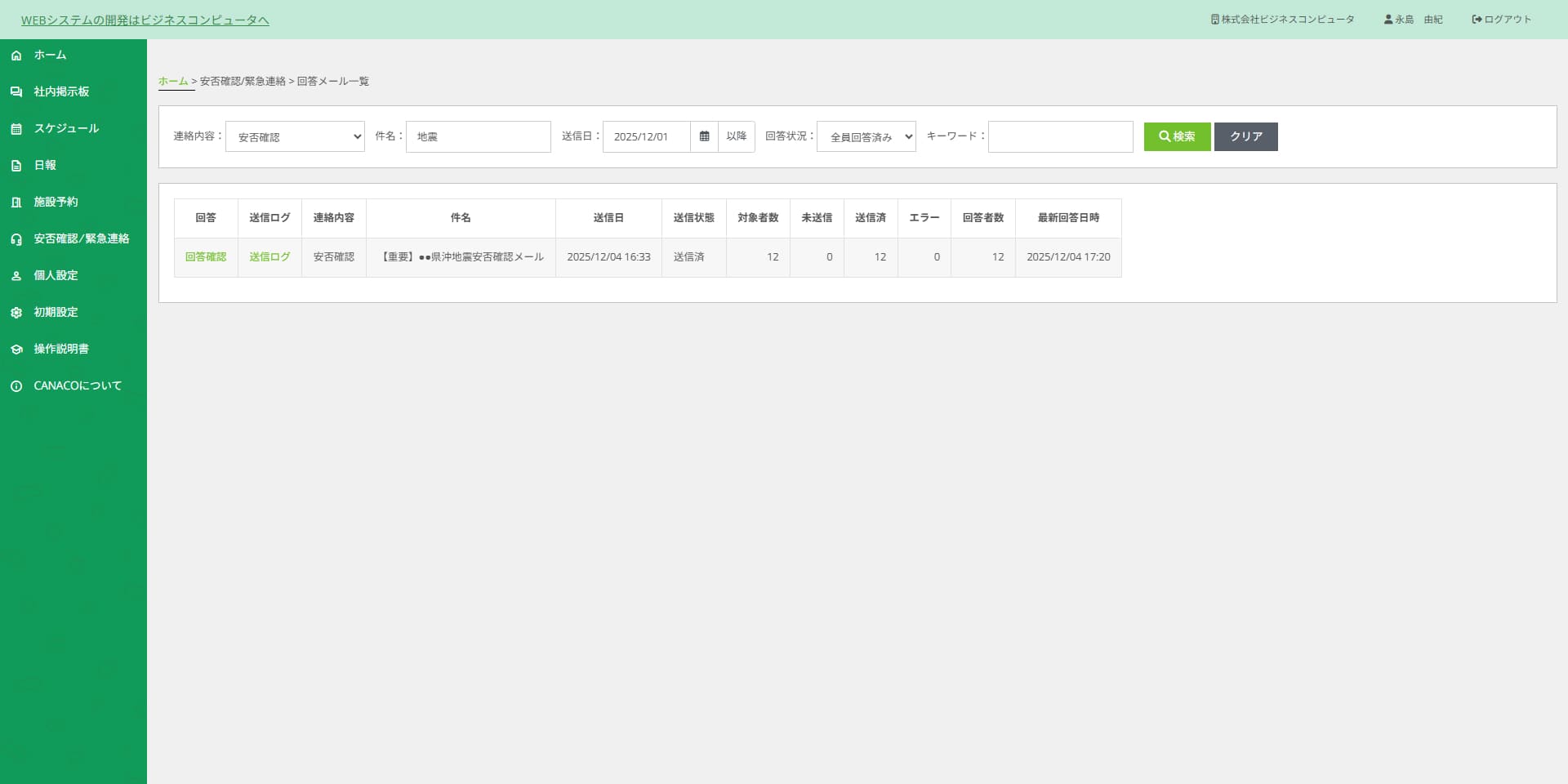Open the 送信ログ link in table row
Image resolution: width=1568 pixels, height=784 pixels.
269,256
